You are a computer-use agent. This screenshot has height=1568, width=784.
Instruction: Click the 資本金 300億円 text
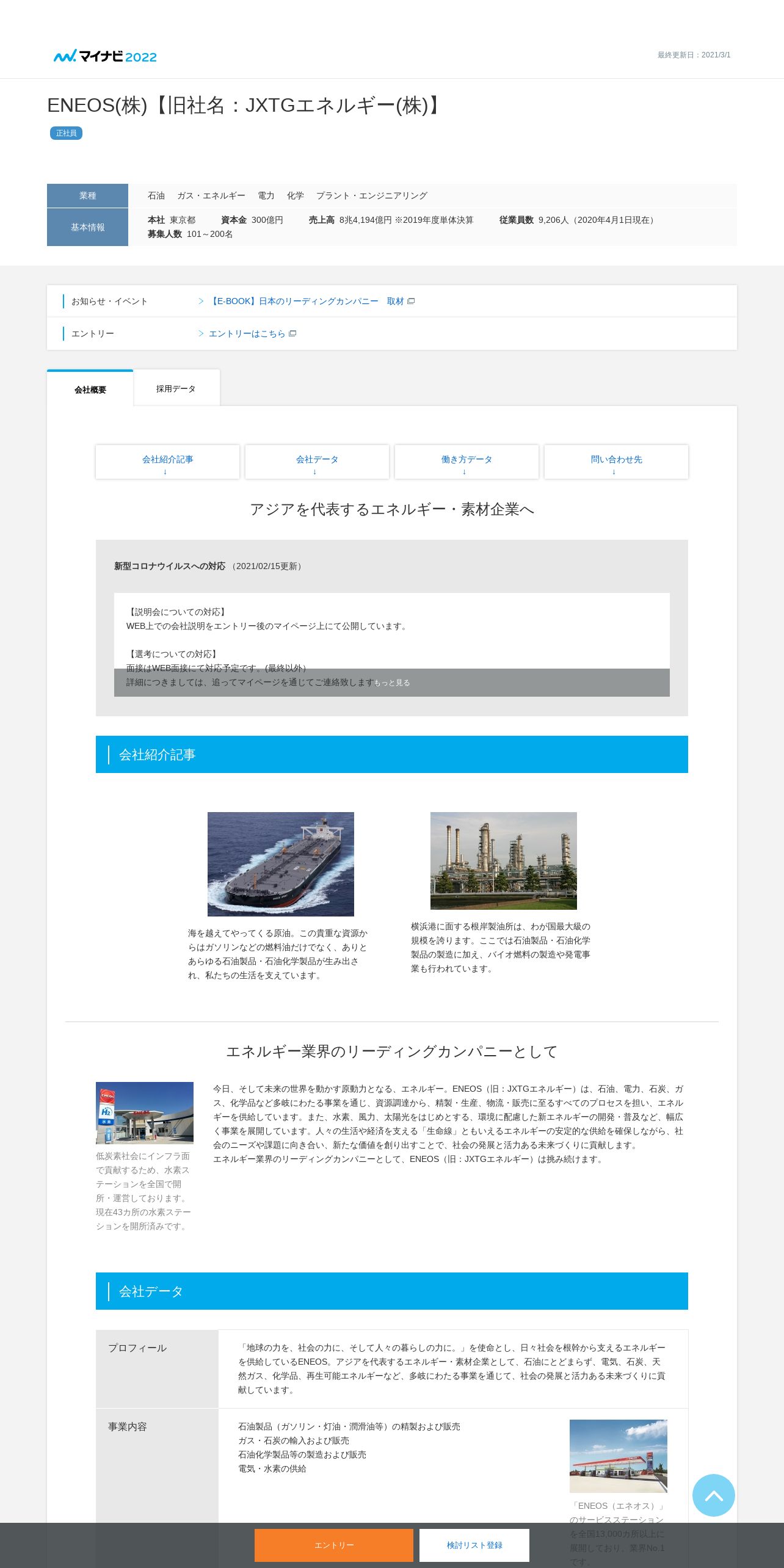[252, 220]
